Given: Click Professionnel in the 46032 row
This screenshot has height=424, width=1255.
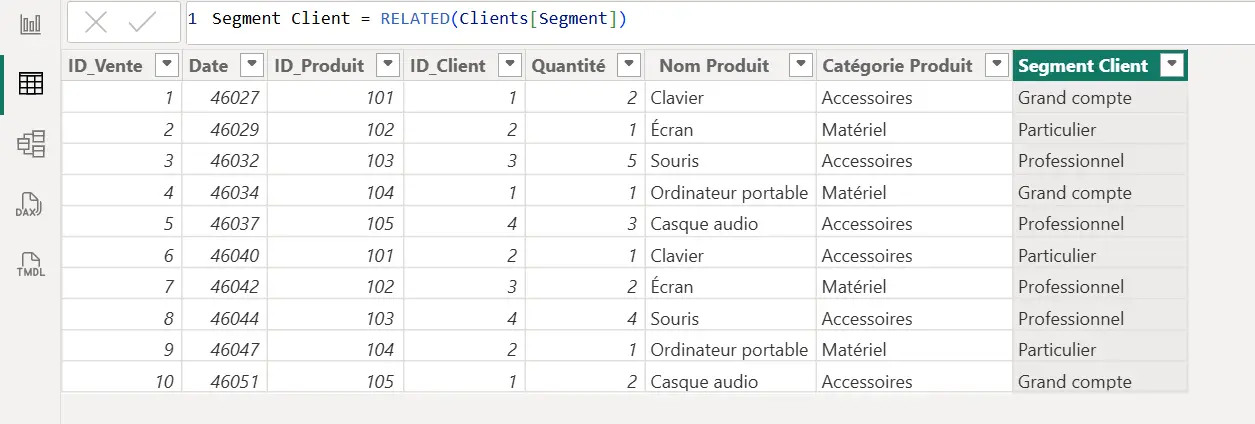Looking at the screenshot, I should pos(1071,161).
